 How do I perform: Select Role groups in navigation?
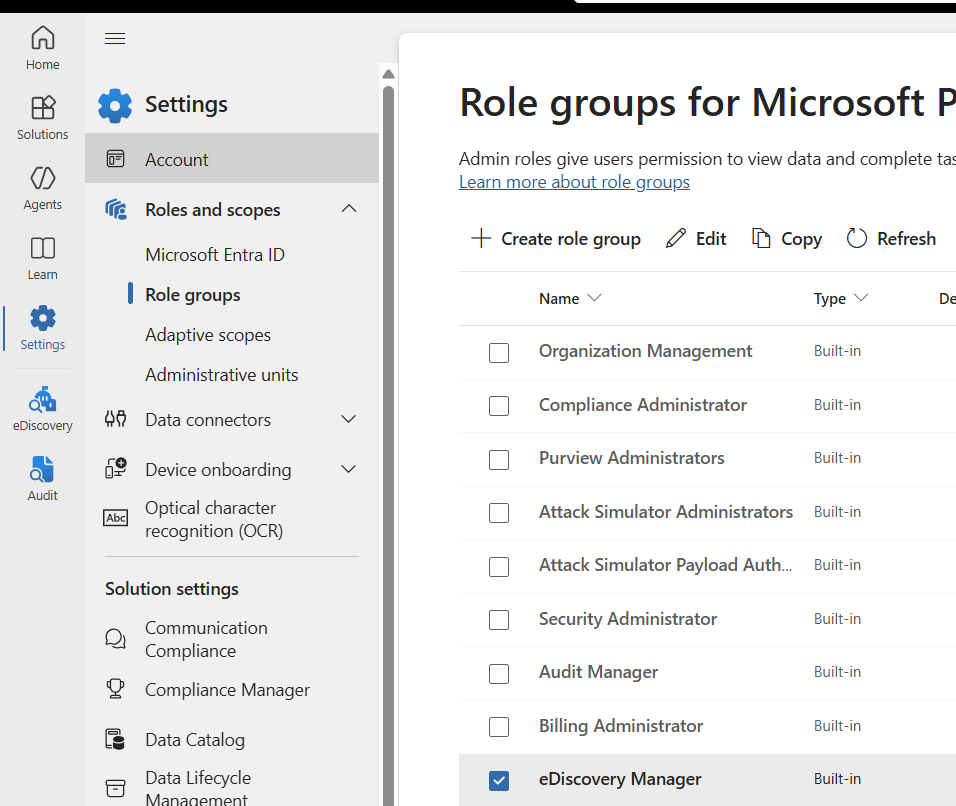click(x=193, y=295)
